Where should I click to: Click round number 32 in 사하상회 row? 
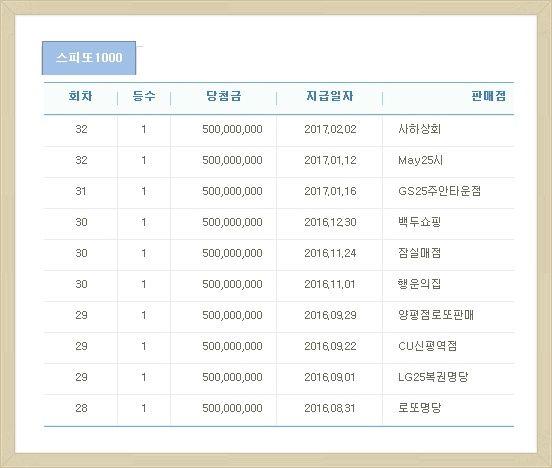[81, 129]
